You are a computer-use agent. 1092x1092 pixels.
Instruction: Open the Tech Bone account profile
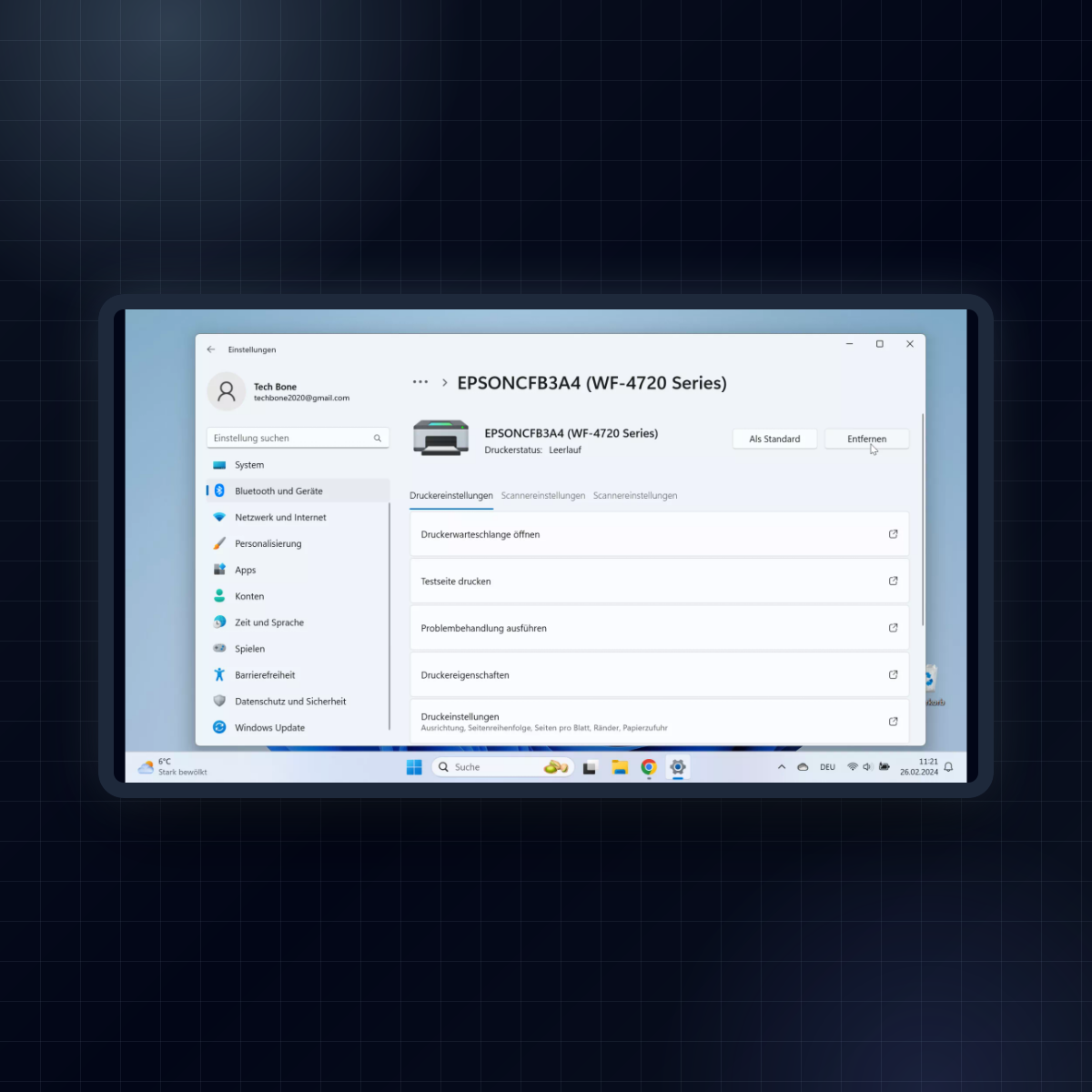(278, 391)
